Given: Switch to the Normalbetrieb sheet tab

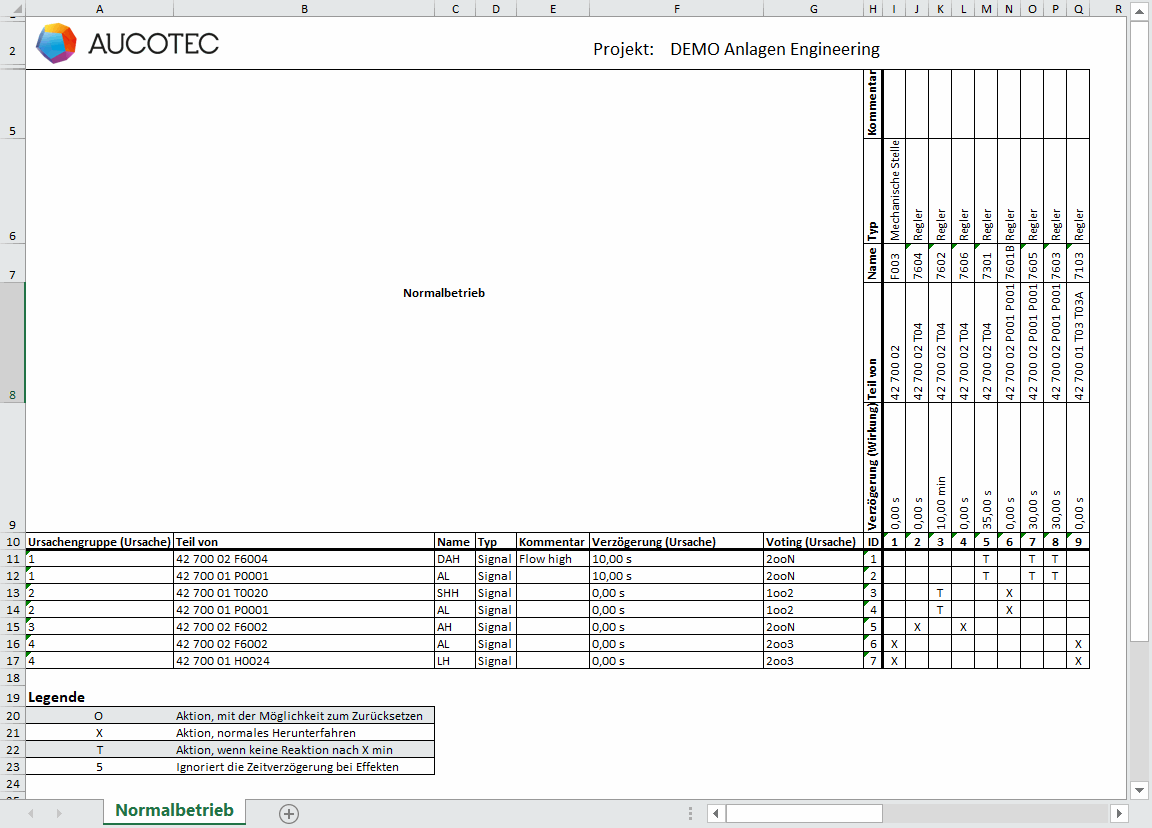Looking at the screenshot, I should coord(174,810).
